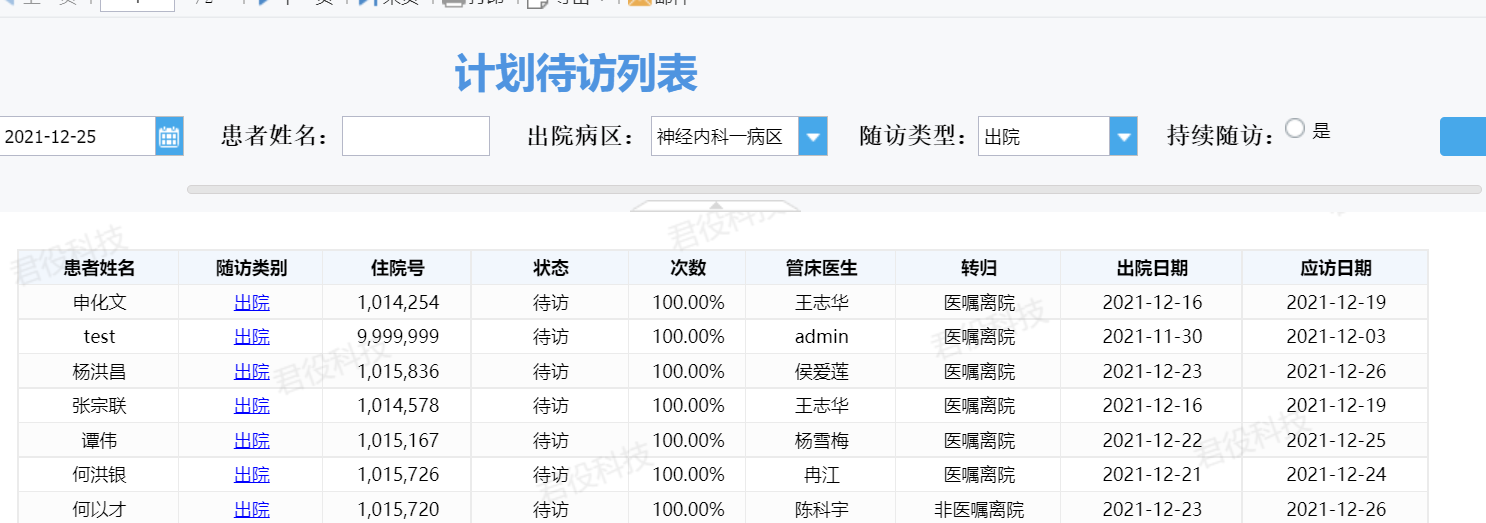Click the 患者姓名 column header
Image resolution: width=1486 pixels, height=523 pixels.
point(99,268)
